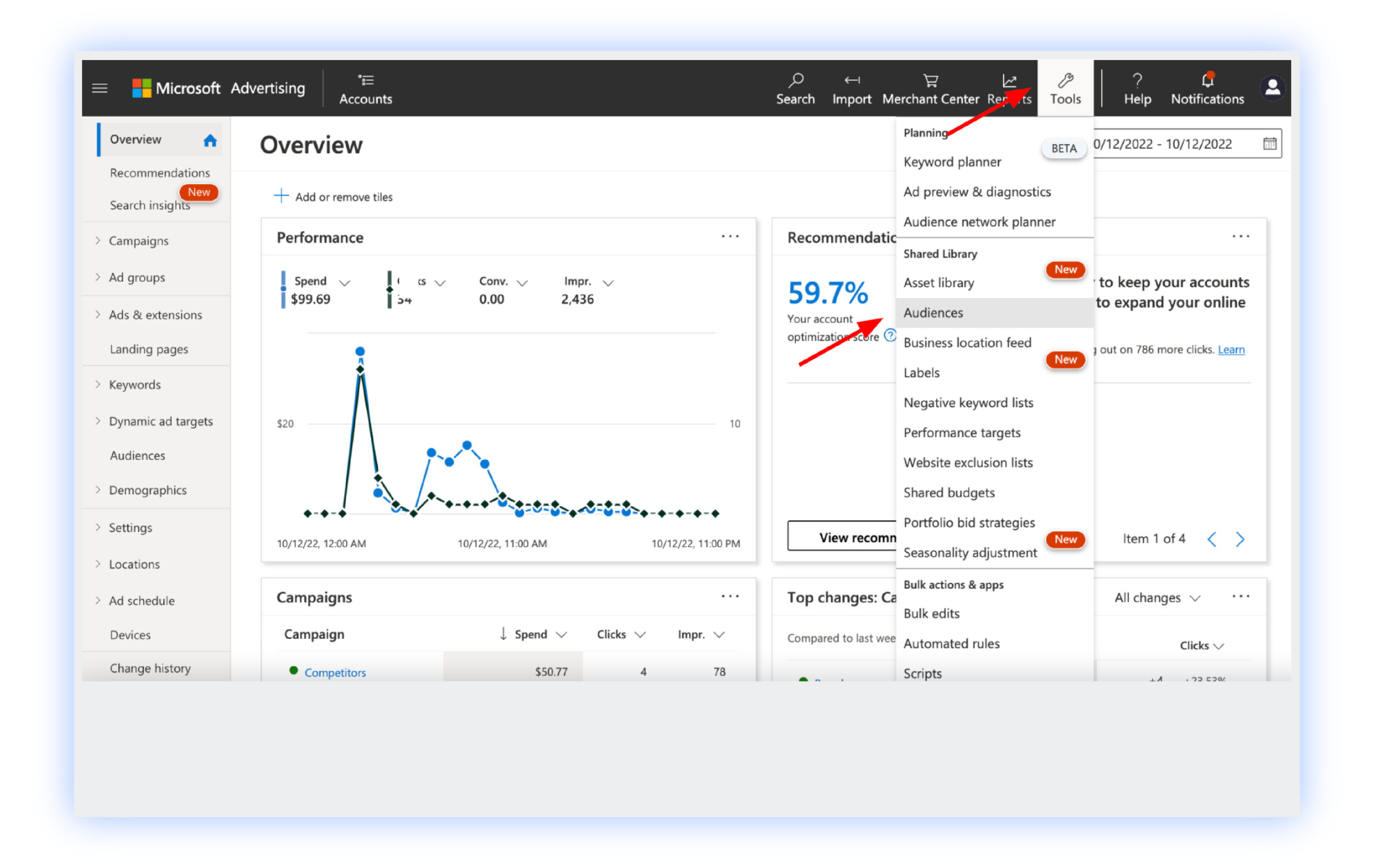
Task: Click the date range input field
Action: [1187, 144]
